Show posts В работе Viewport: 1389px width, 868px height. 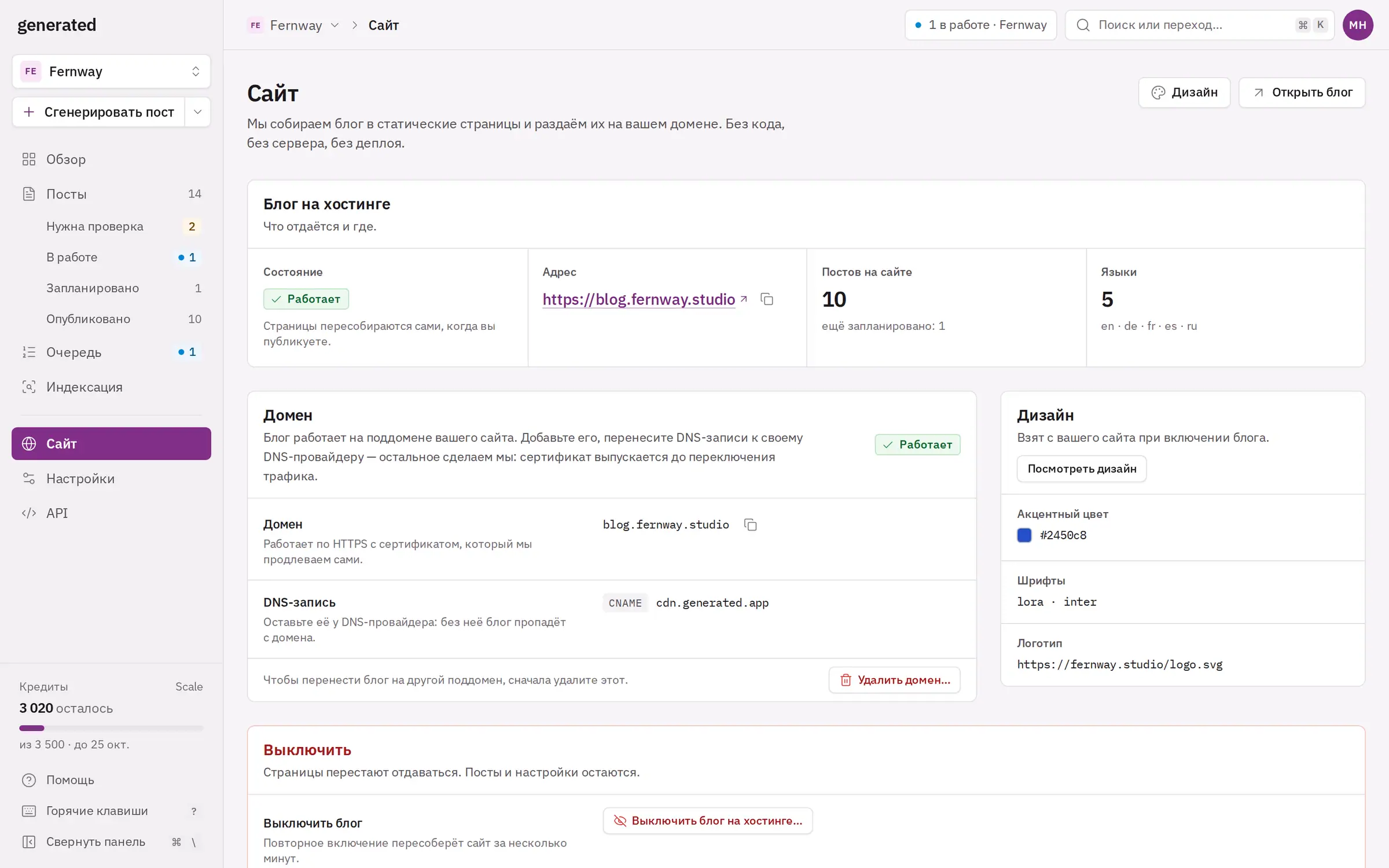pyautogui.click(x=111, y=257)
